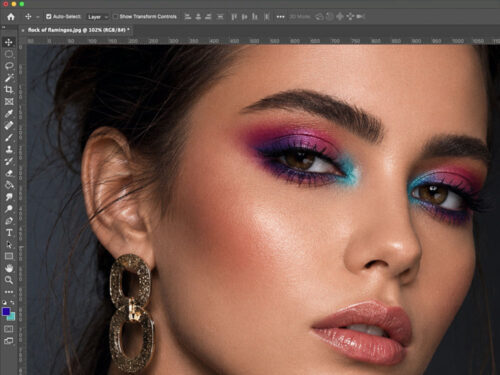Change the screen mode
The height and width of the screenshot is (375, 500).
(x=9, y=341)
